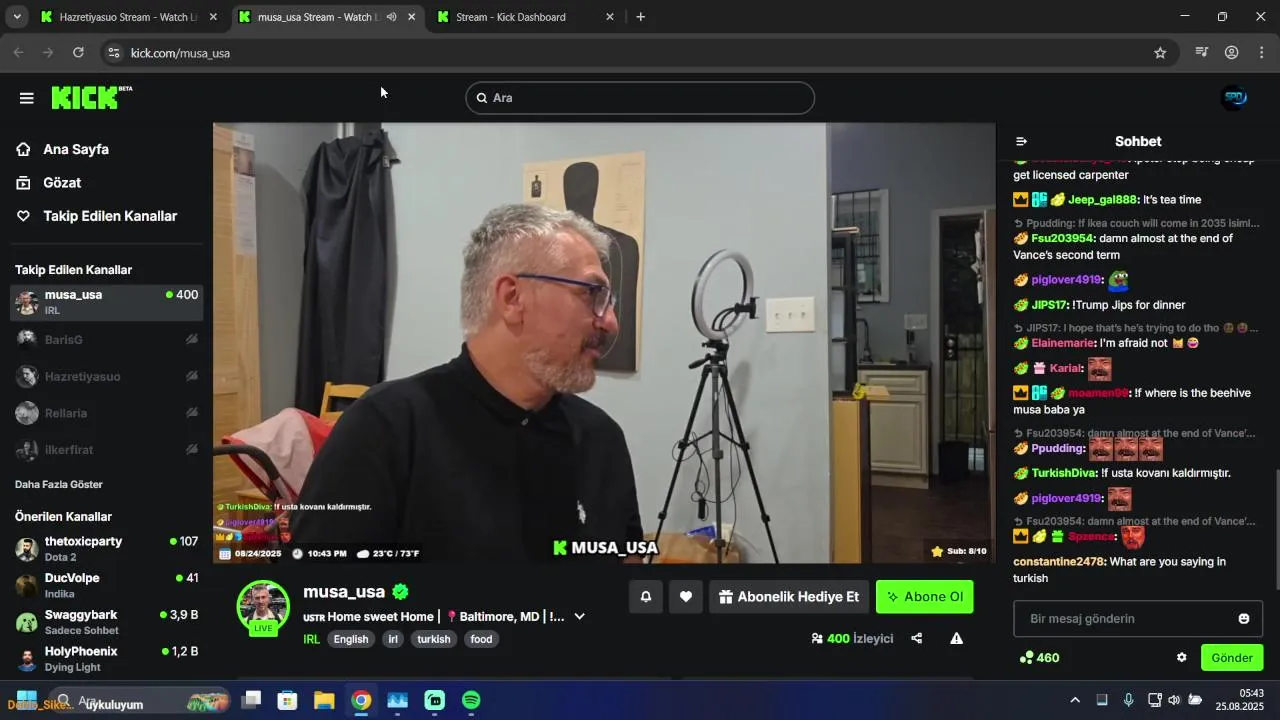Image resolution: width=1280 pixels, height=720 pixels.
Task: Select musa_usa in followed channels
Action: coord(106,302)
